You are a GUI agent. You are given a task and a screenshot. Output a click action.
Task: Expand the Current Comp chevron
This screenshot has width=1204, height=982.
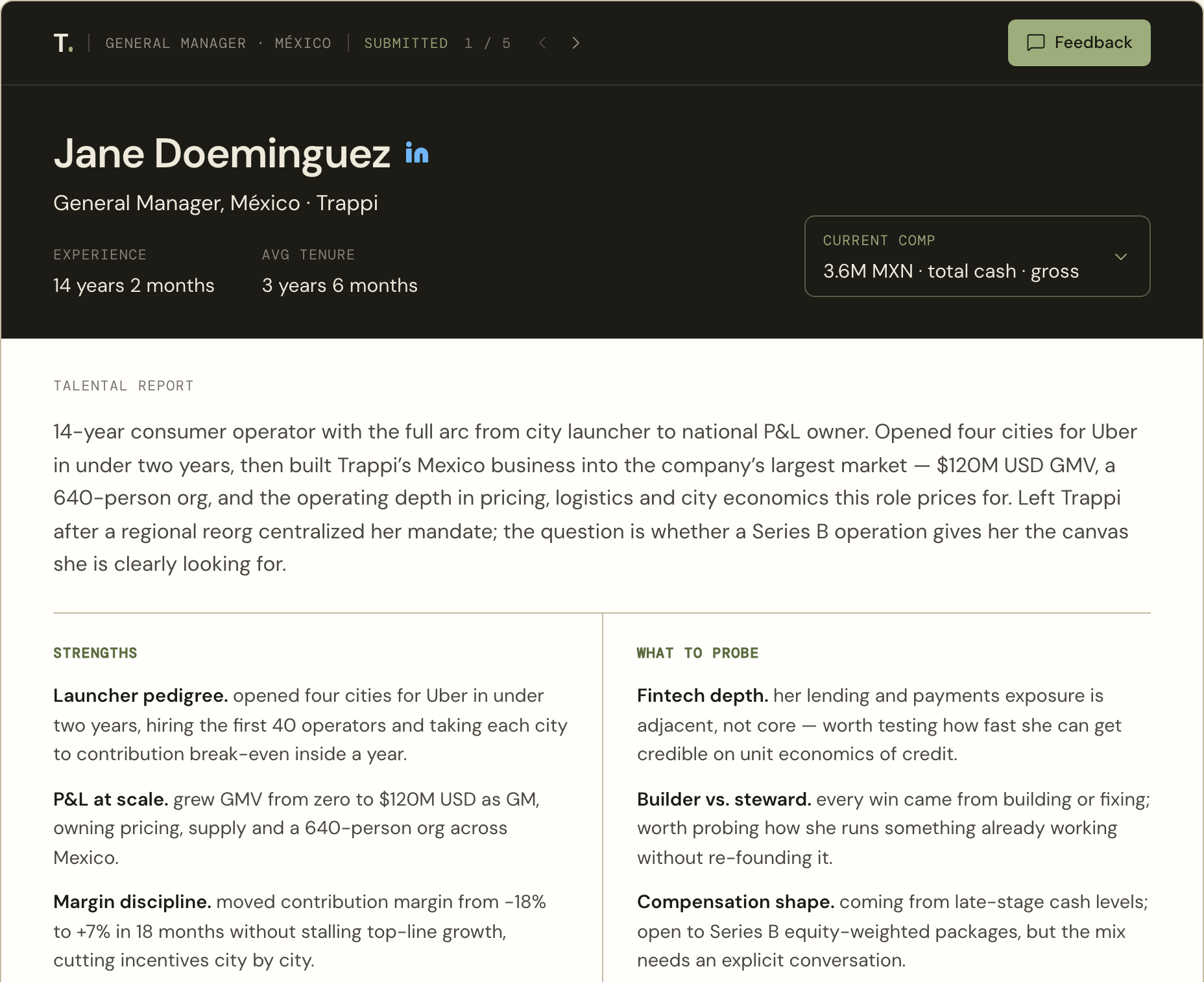click(1121, 257)
